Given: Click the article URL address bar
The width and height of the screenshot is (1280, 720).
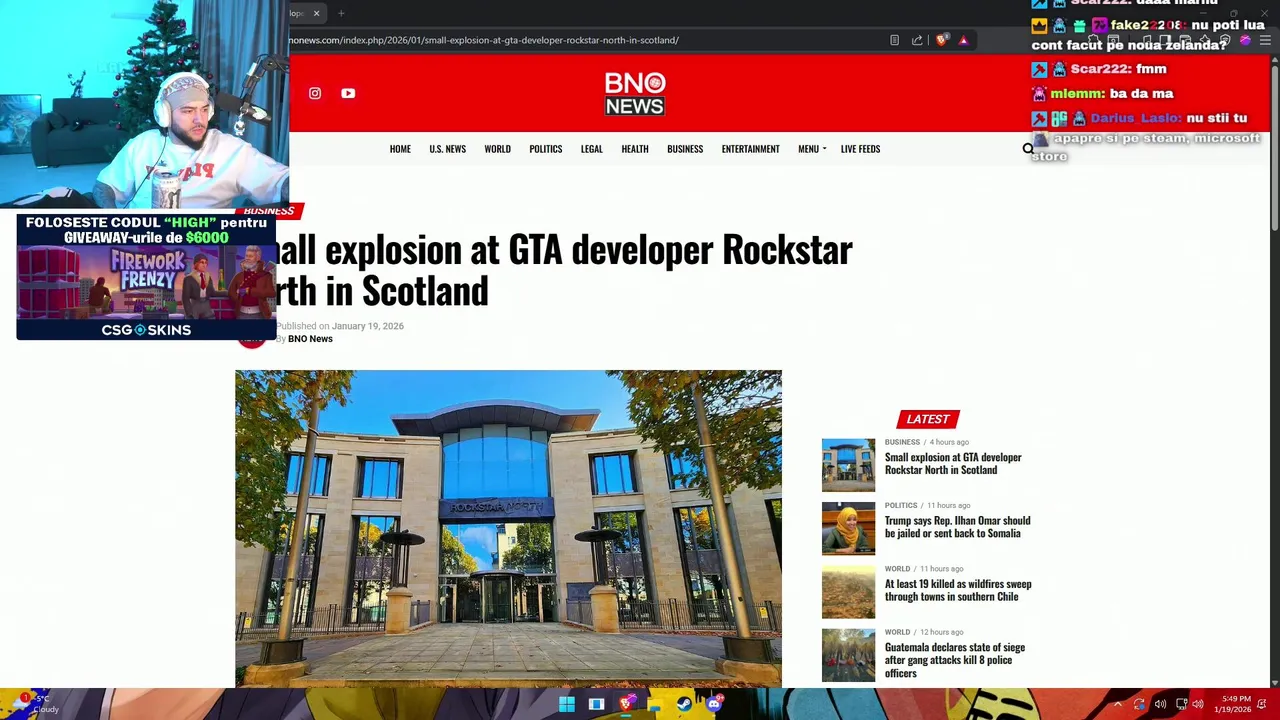Looking at the screenshot, I should pyautogui.click(x=580, y=40).
